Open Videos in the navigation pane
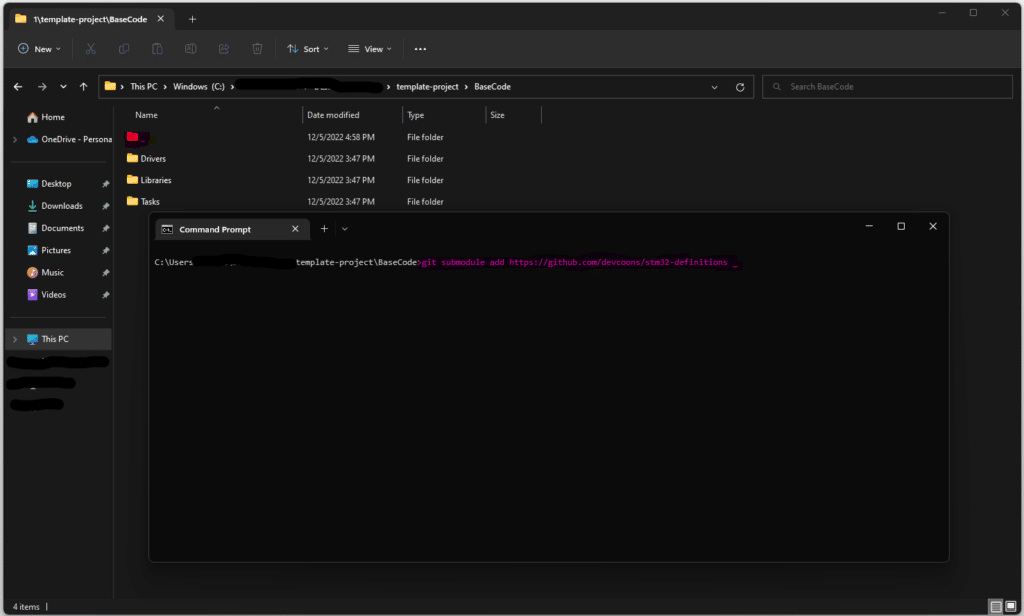 (x=46, y=295)
